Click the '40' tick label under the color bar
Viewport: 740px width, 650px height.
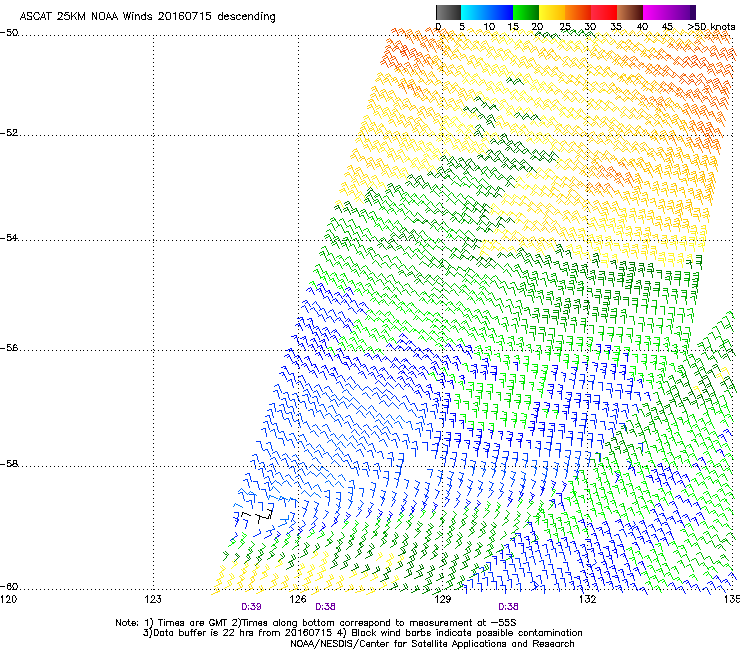click(x=642, y=27)
